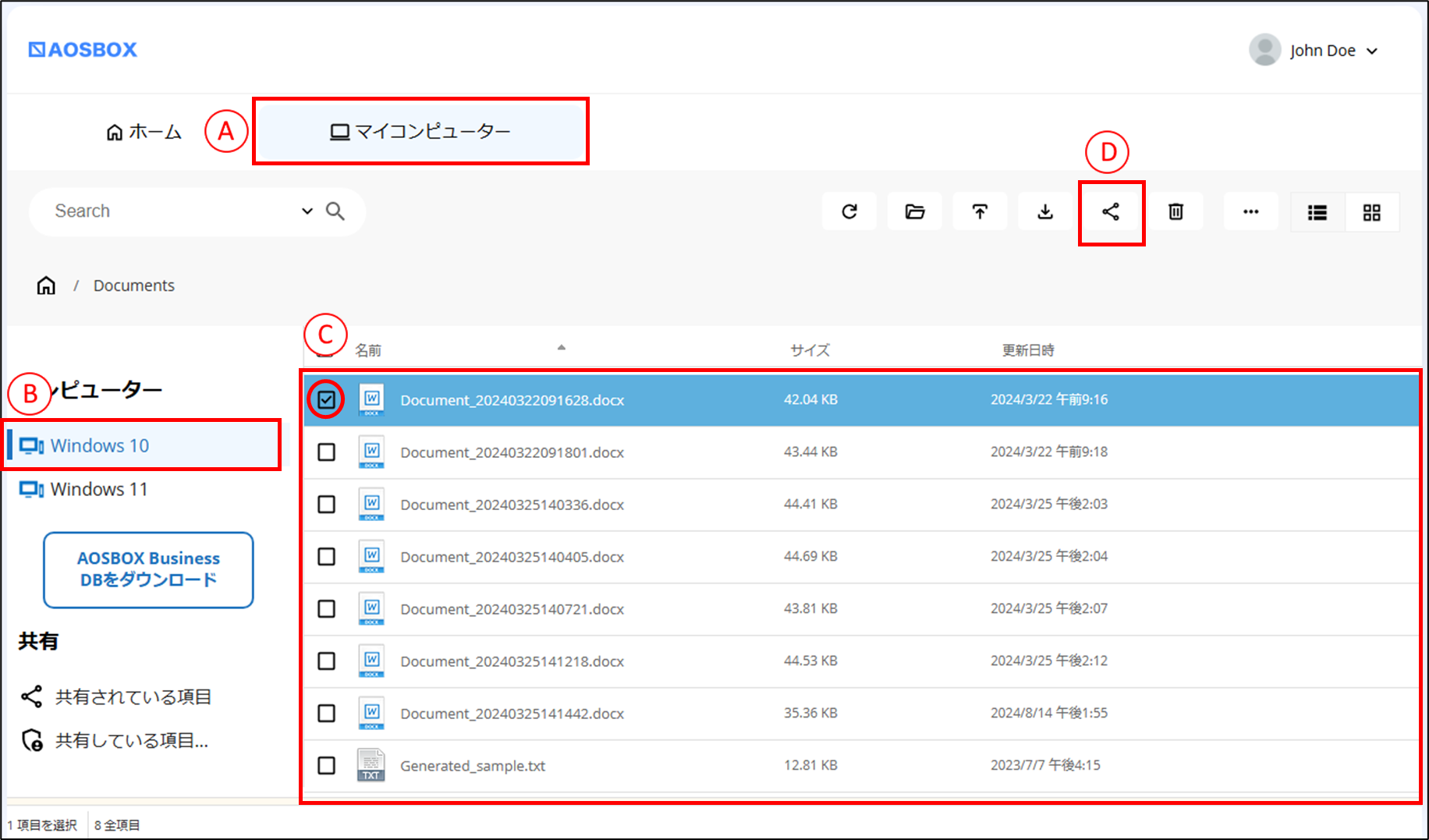Click Documents in the breadcrumb
Viewport: 1429px width, 840px height.
[134, 285]
